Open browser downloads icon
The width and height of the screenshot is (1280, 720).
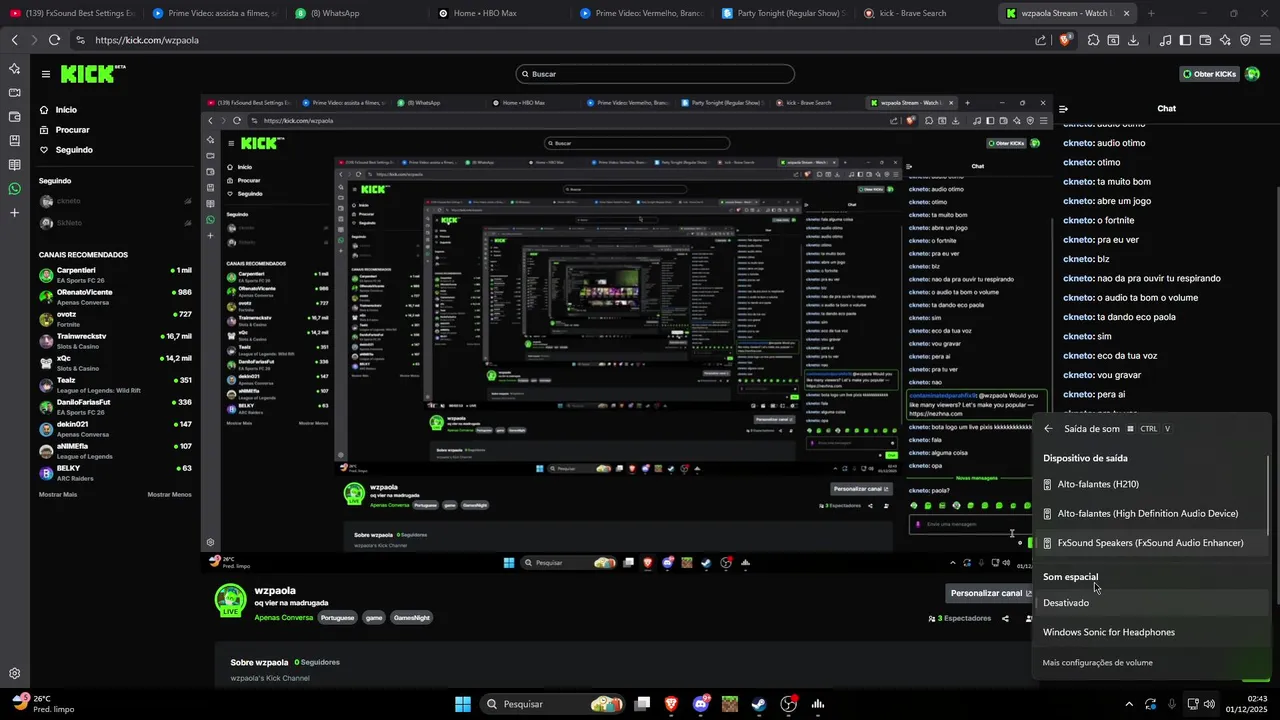point(1133,40)
